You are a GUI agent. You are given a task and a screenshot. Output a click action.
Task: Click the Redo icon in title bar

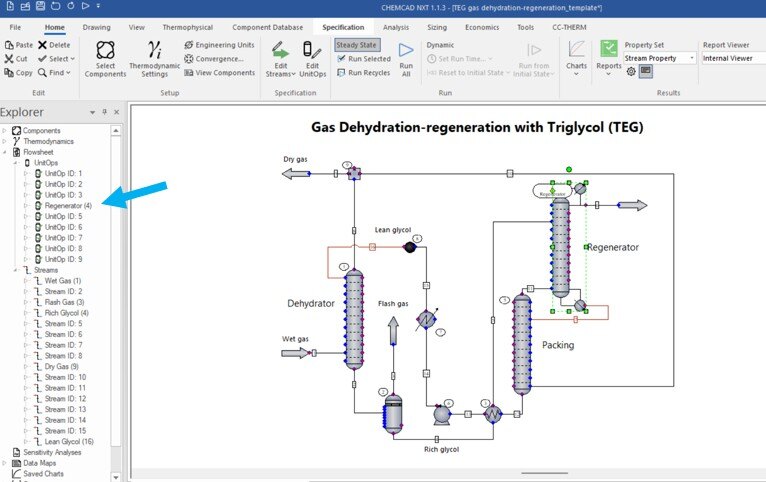point(71,6)
